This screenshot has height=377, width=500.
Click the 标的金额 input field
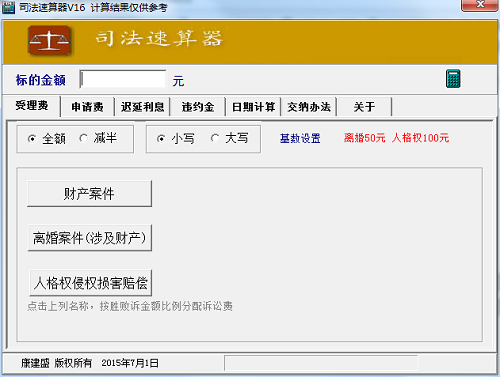click(x=123, y=79)
